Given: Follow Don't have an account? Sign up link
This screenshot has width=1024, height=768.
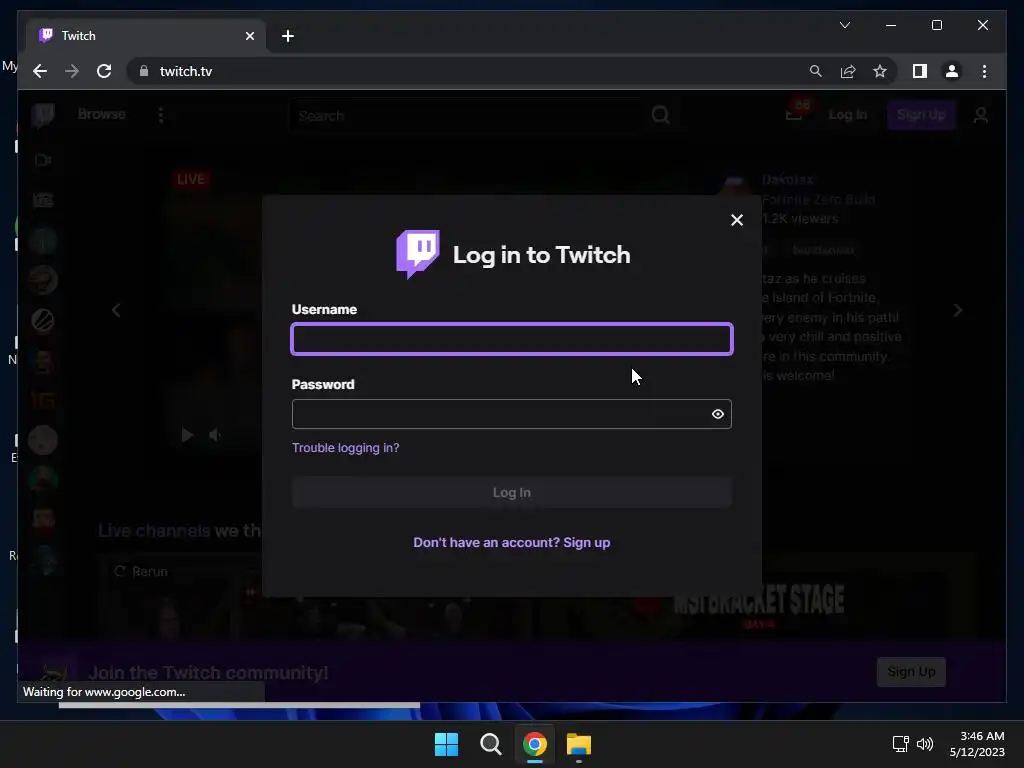Looking at the screenshot, I should click(x=512, y=543).
